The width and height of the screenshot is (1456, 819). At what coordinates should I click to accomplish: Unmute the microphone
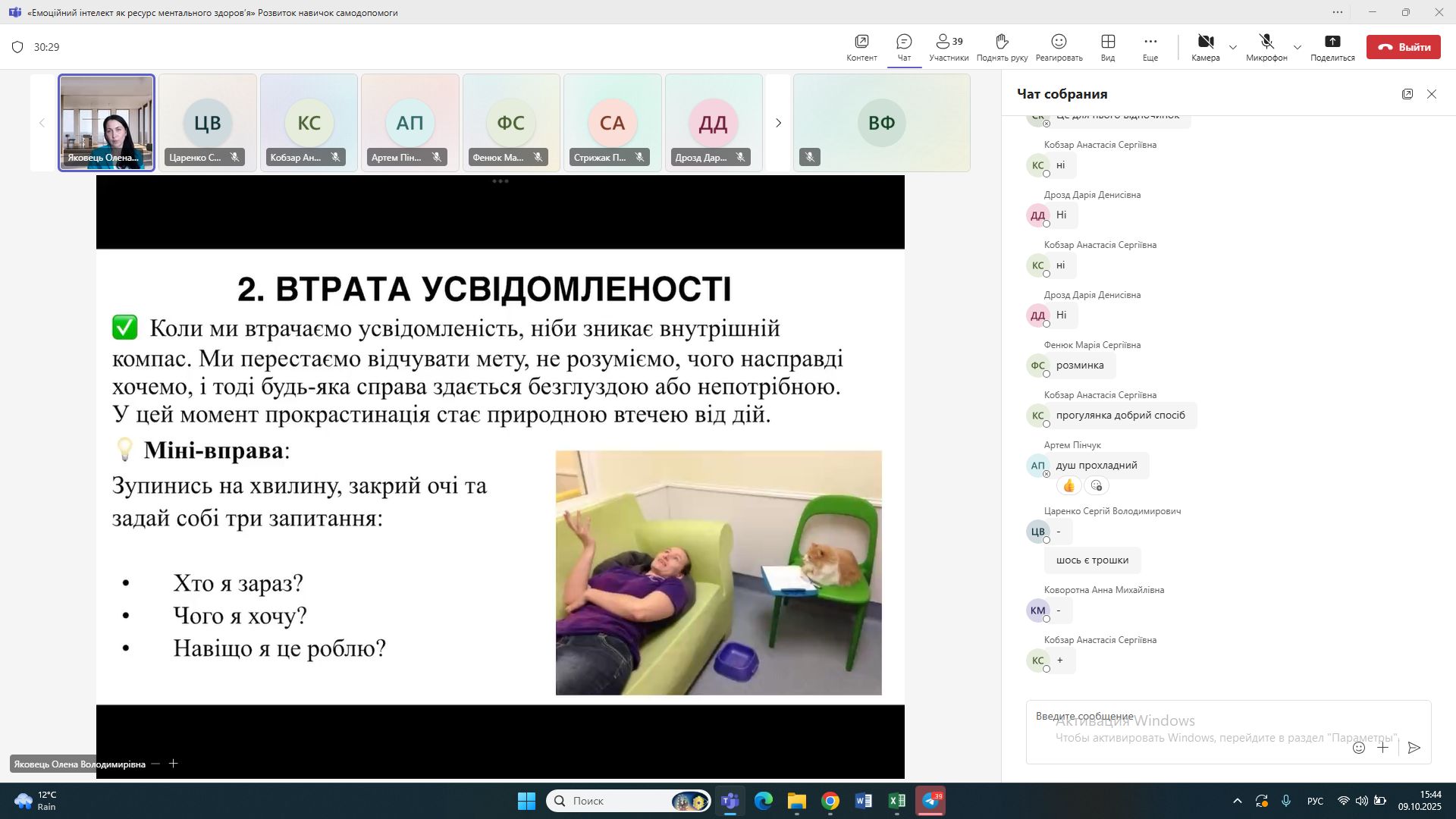click(x=1266, y=42)
